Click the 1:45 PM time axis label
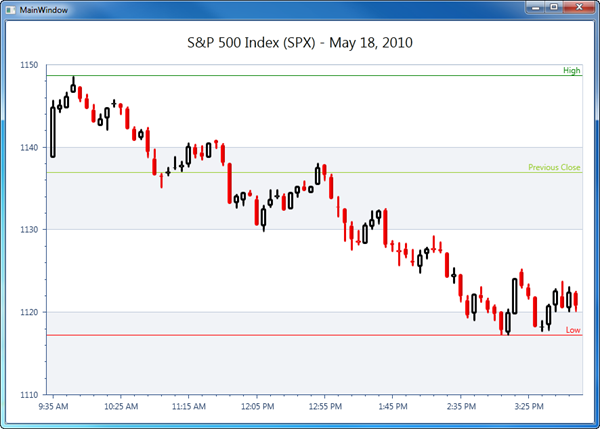The width and height of the screenshot is (600, 429). [393, 406]
